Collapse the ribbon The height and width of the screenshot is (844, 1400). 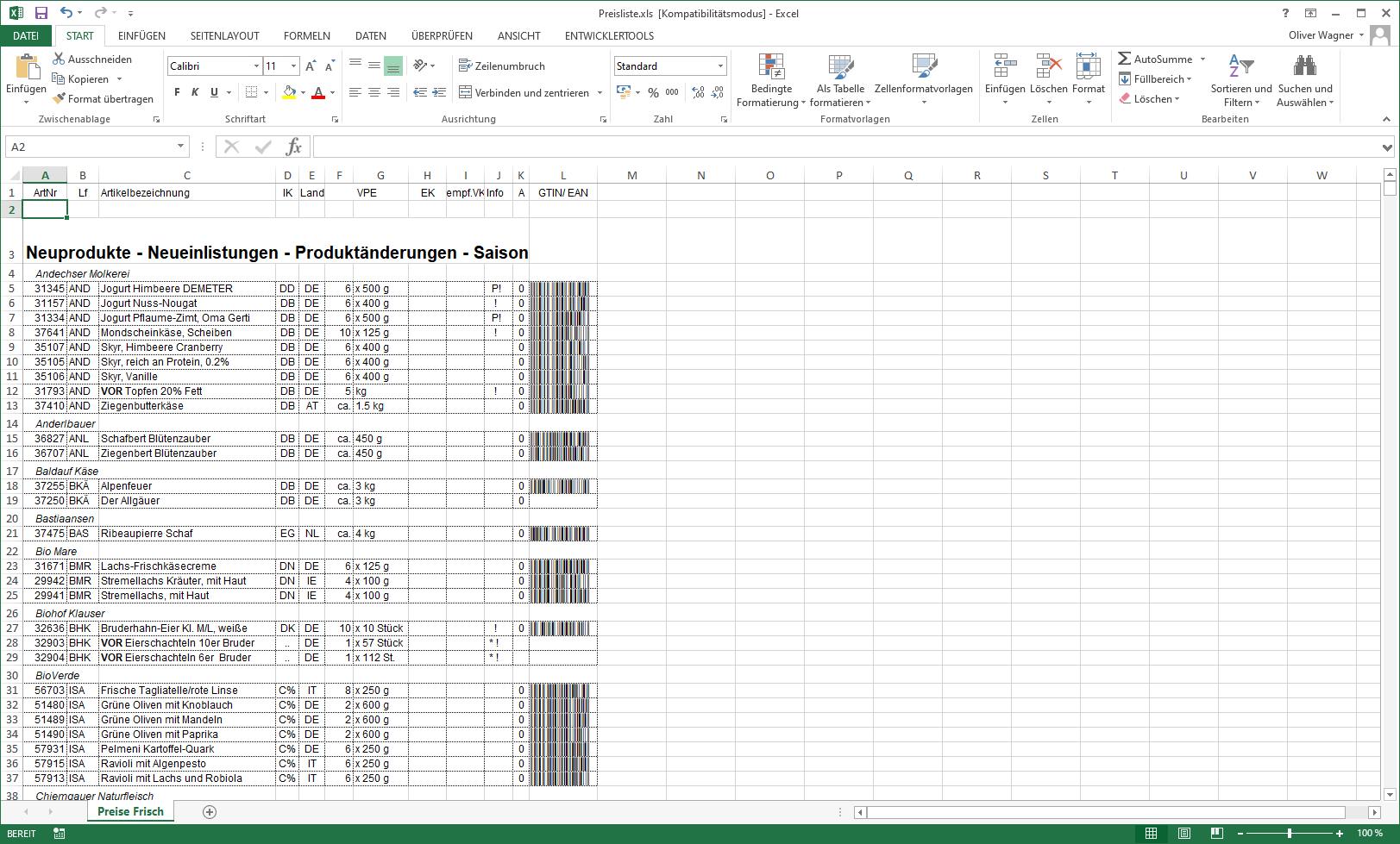[1386, 119]
